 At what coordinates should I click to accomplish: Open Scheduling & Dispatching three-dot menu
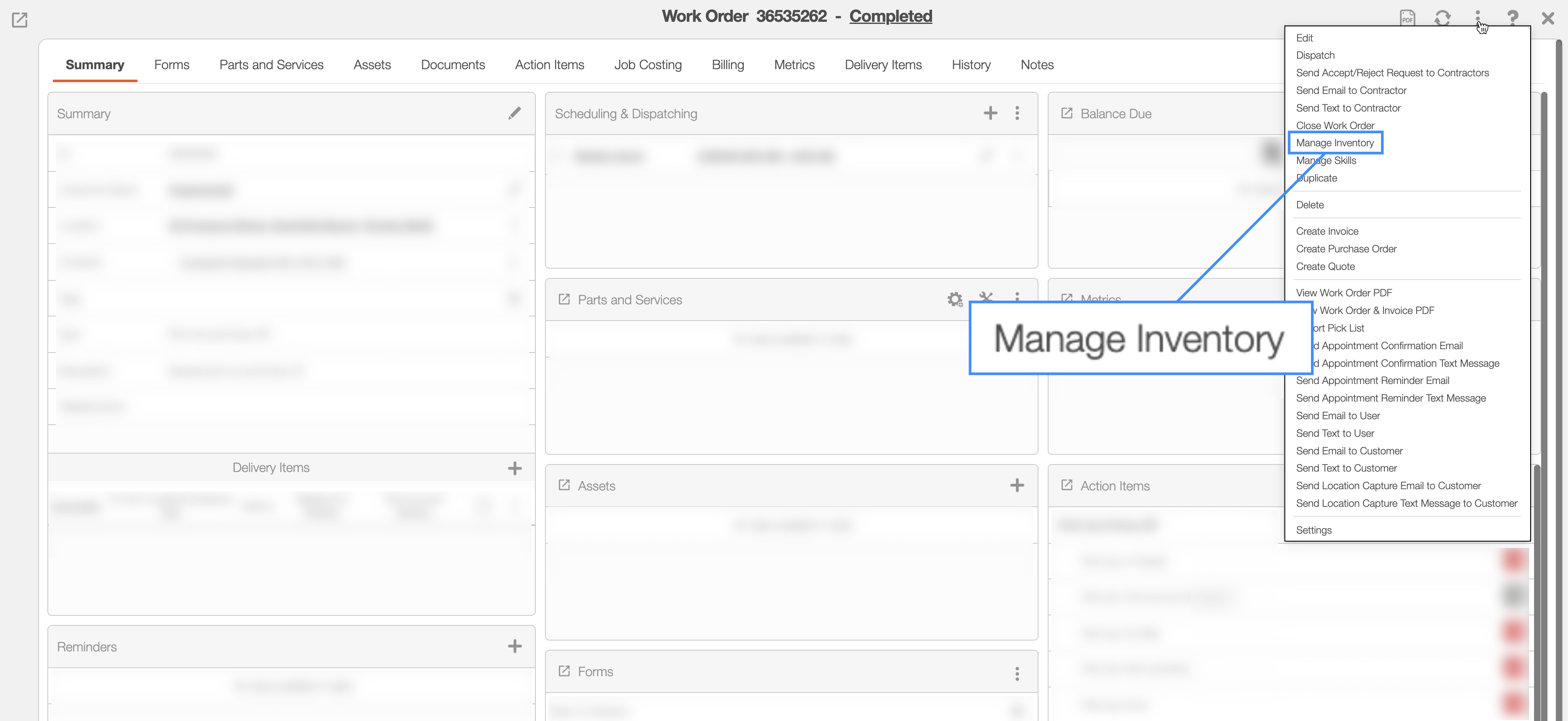1017,113
